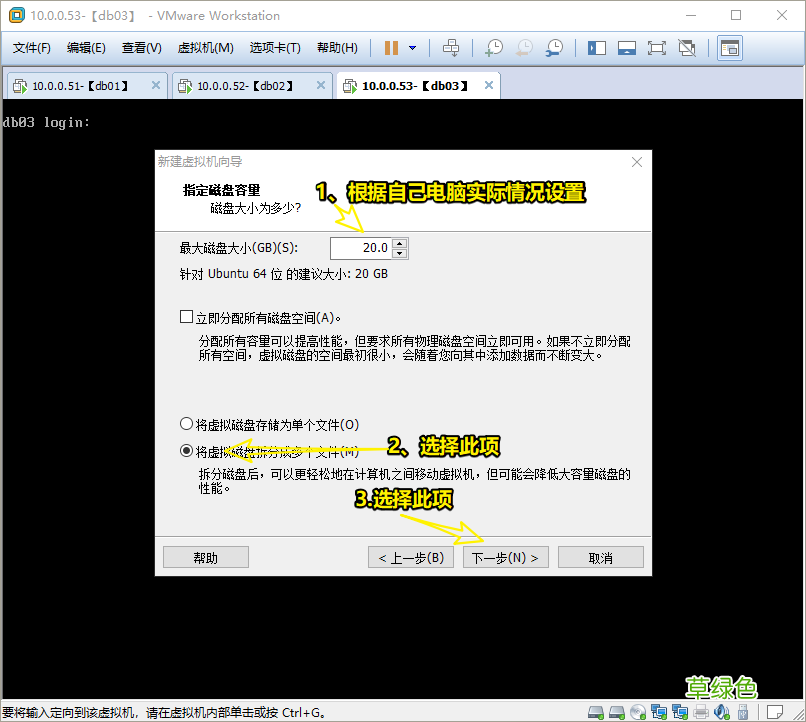Open the message log note icon in status bar

click(775, 712)
